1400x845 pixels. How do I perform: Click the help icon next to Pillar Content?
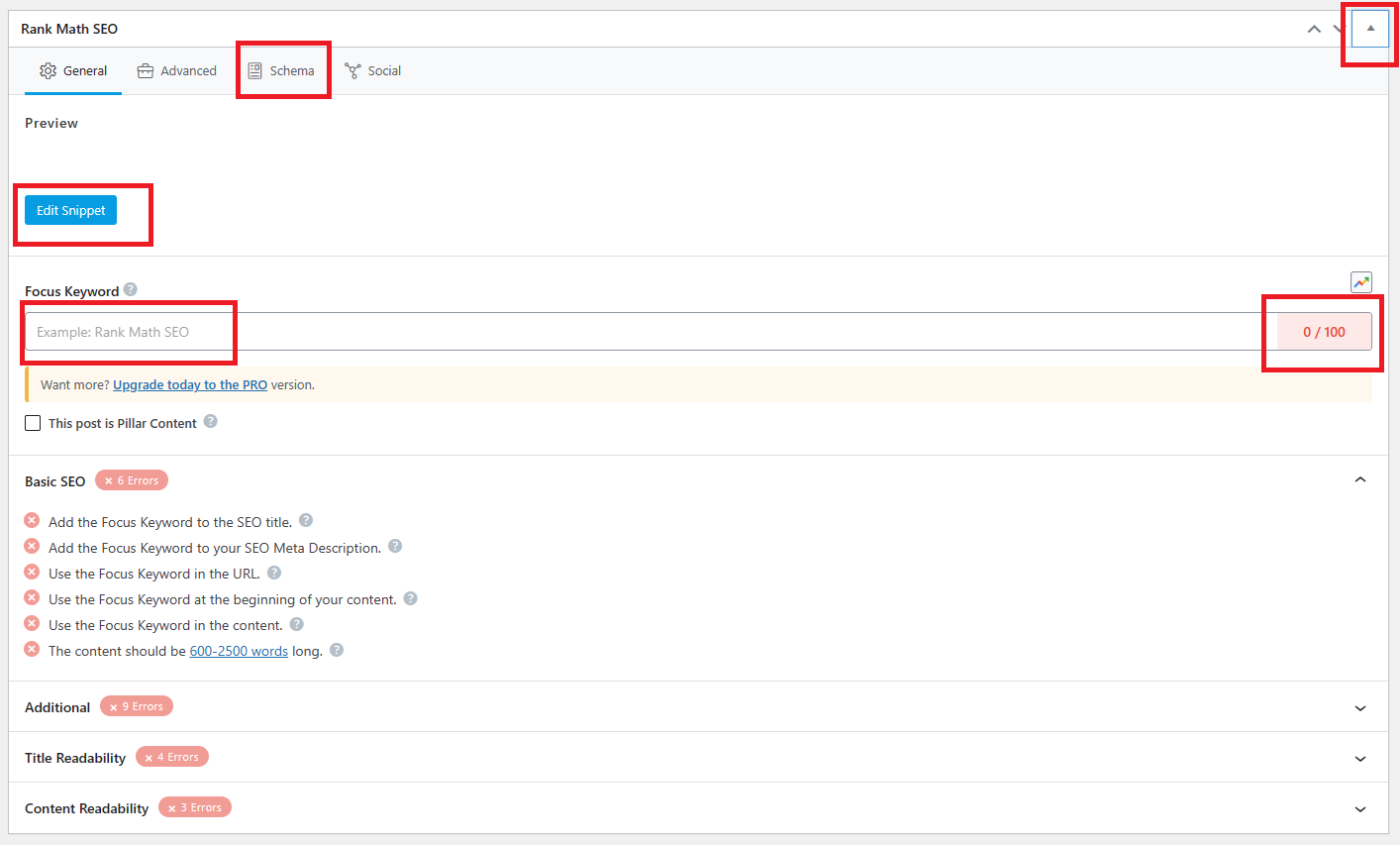pos(209,422)
